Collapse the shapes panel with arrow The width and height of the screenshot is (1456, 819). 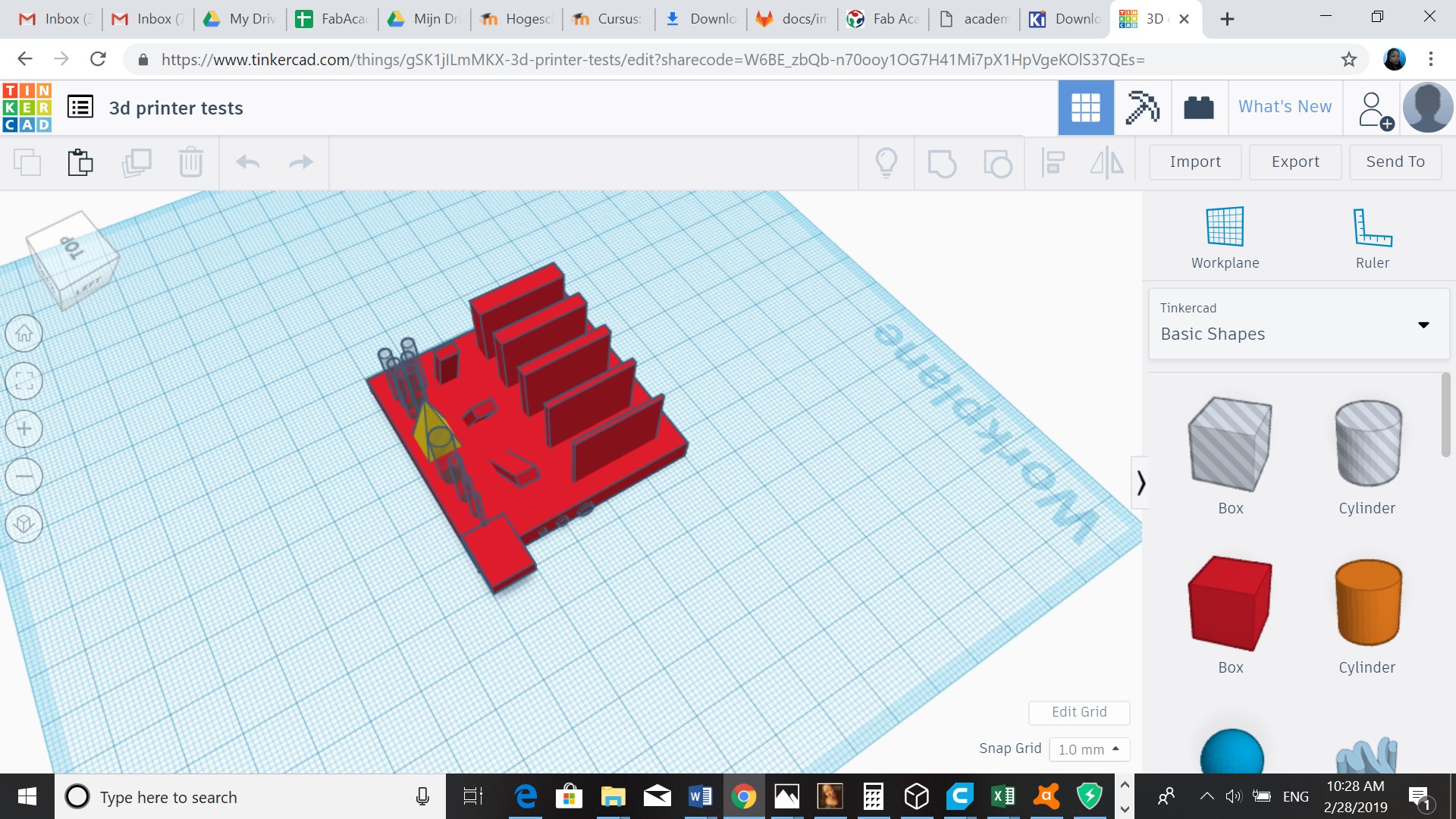[1141, 483]
